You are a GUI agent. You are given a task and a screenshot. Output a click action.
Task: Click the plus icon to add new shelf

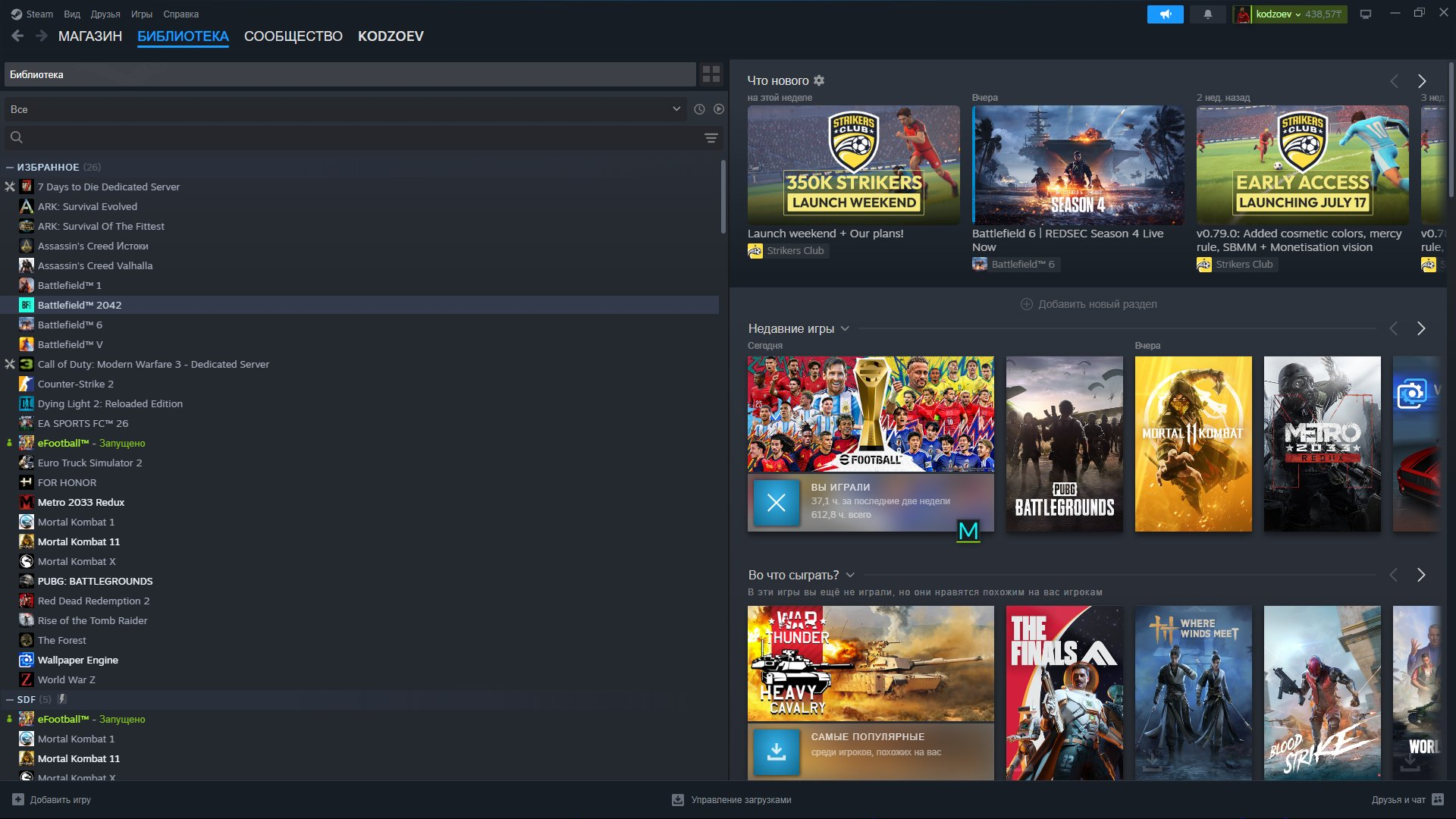[1027, 304]
